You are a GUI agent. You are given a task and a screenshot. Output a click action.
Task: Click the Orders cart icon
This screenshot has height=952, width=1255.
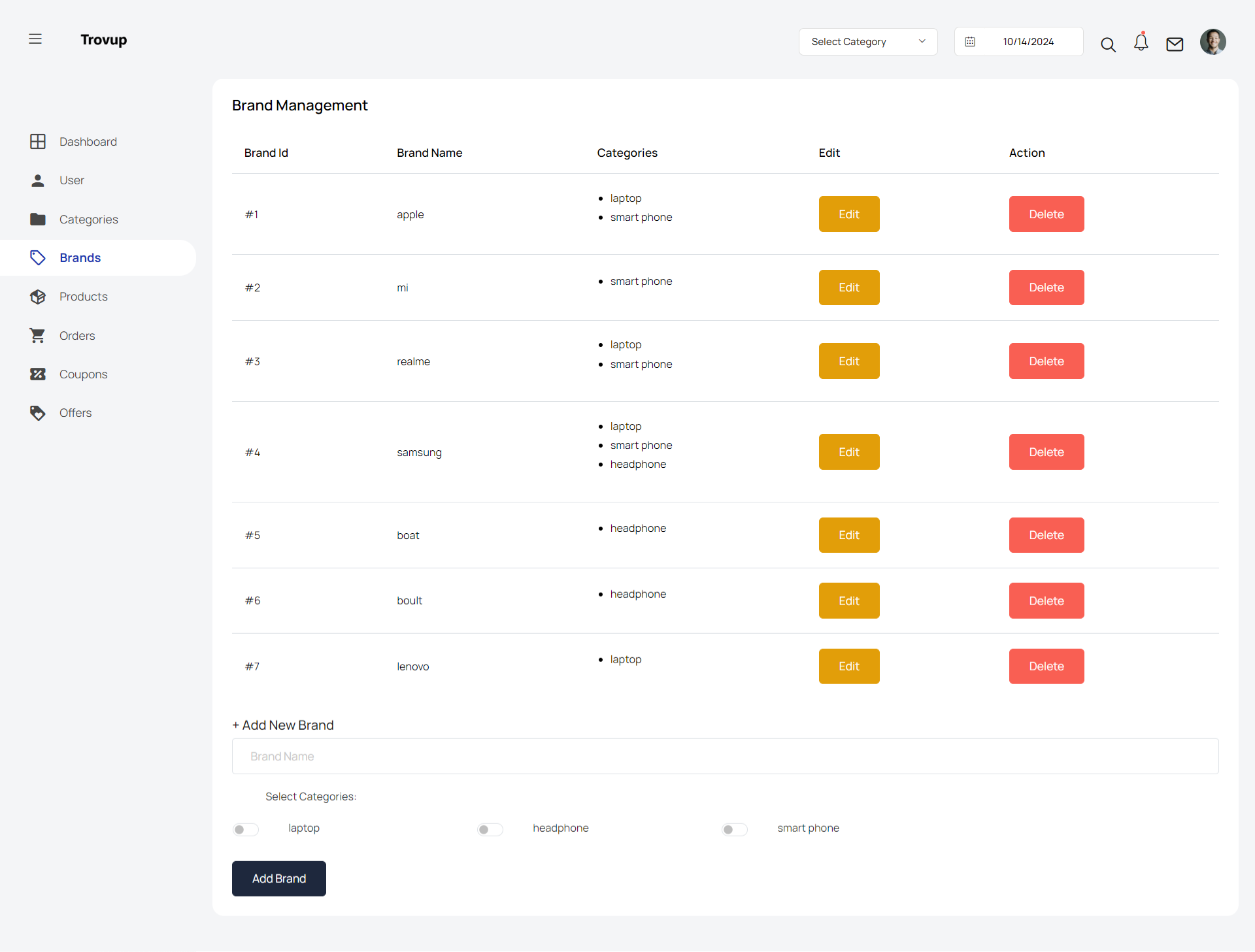coord(38,336)
